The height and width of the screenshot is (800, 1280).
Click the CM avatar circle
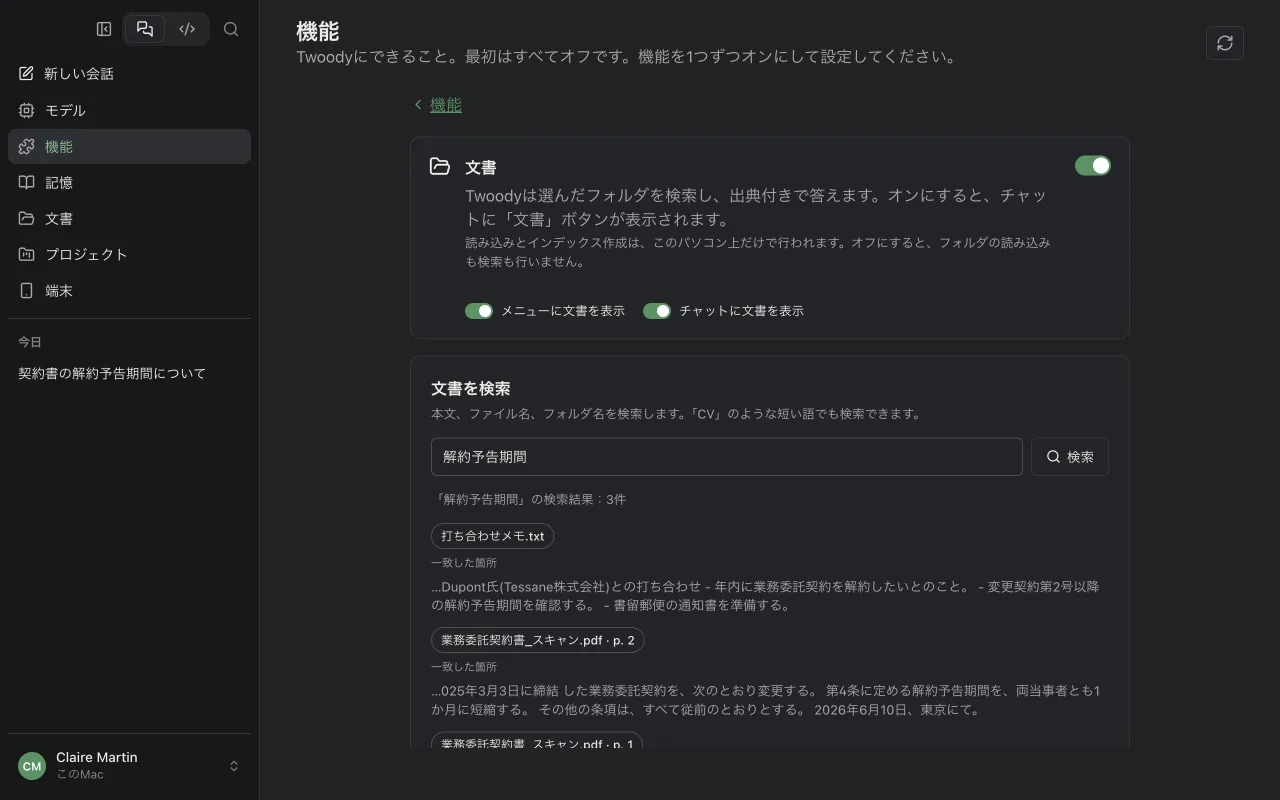(x=32, y=766)
